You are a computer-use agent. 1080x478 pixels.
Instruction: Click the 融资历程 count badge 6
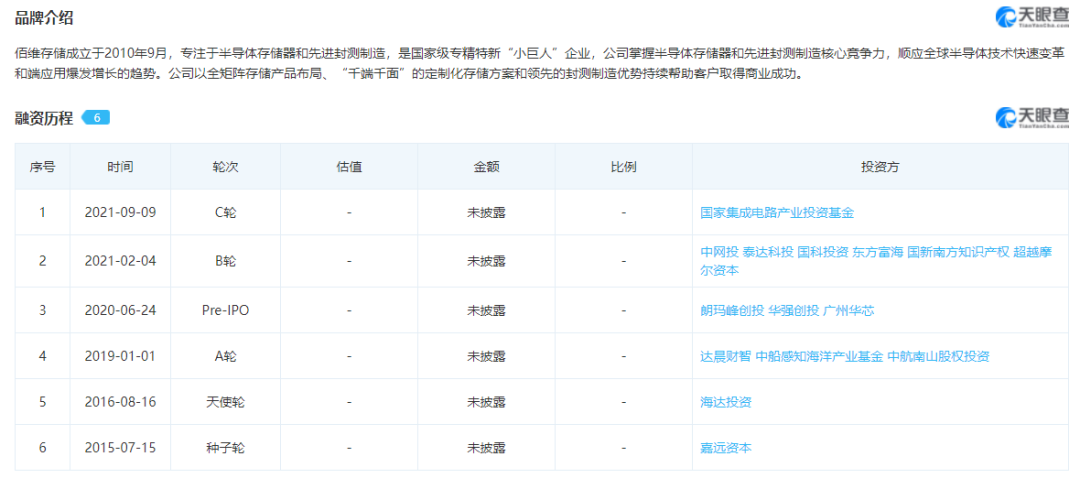[96, 118]
